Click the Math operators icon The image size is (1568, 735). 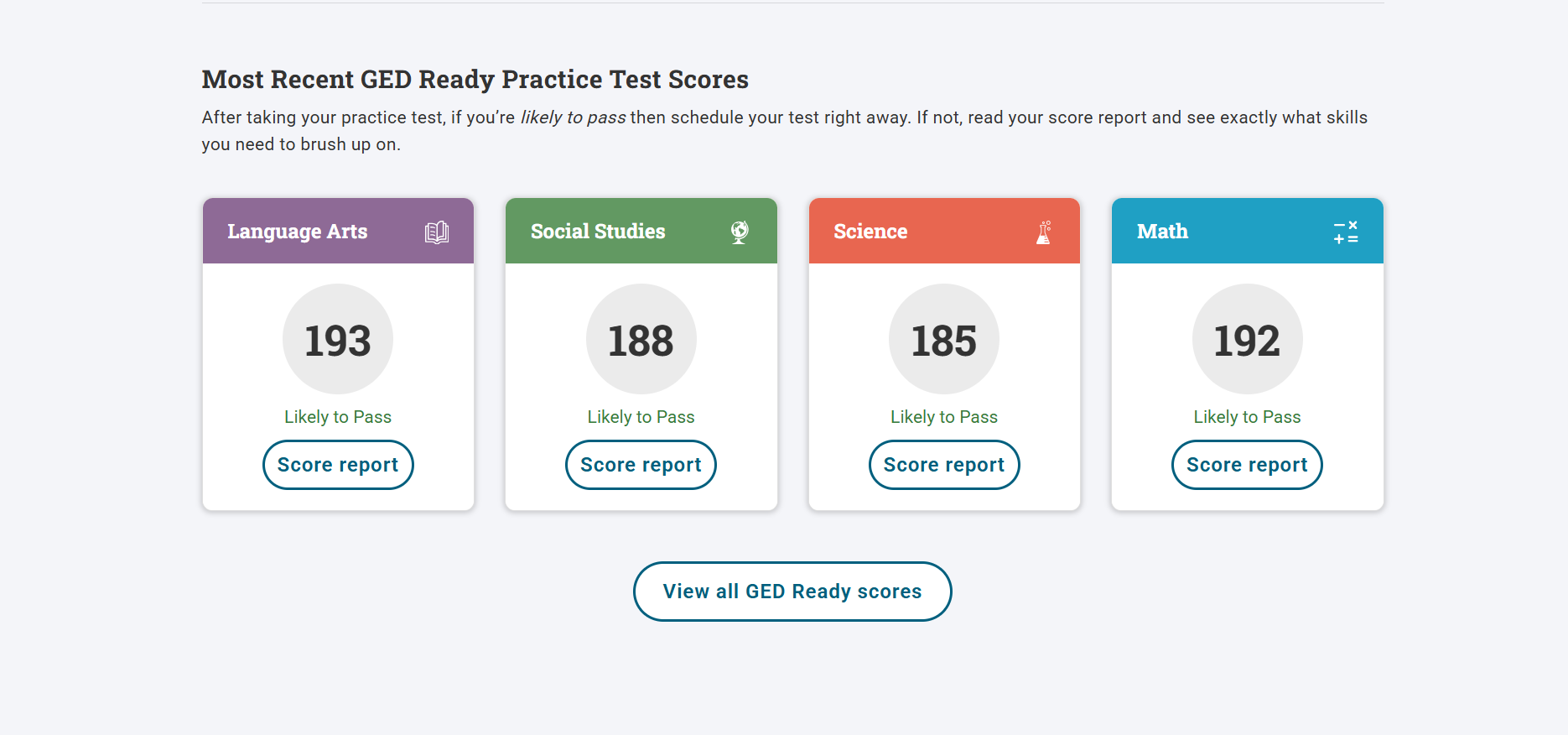click(x=1346, y=232)
